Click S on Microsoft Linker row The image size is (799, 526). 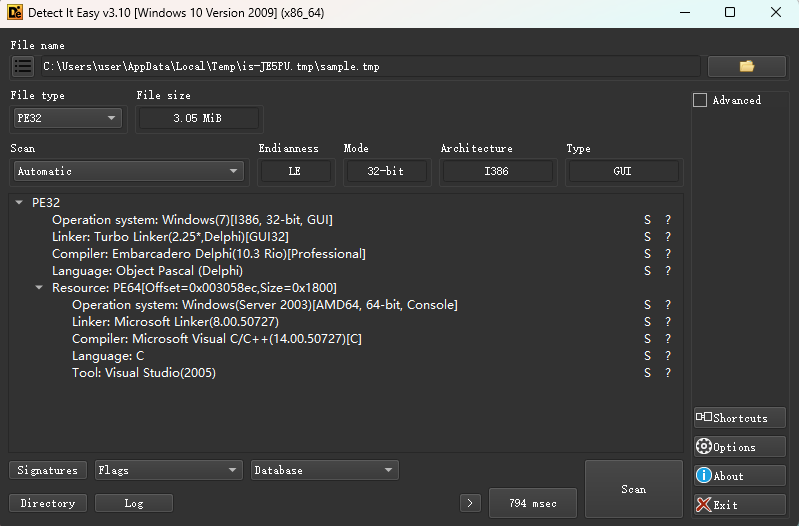(647, 322)
